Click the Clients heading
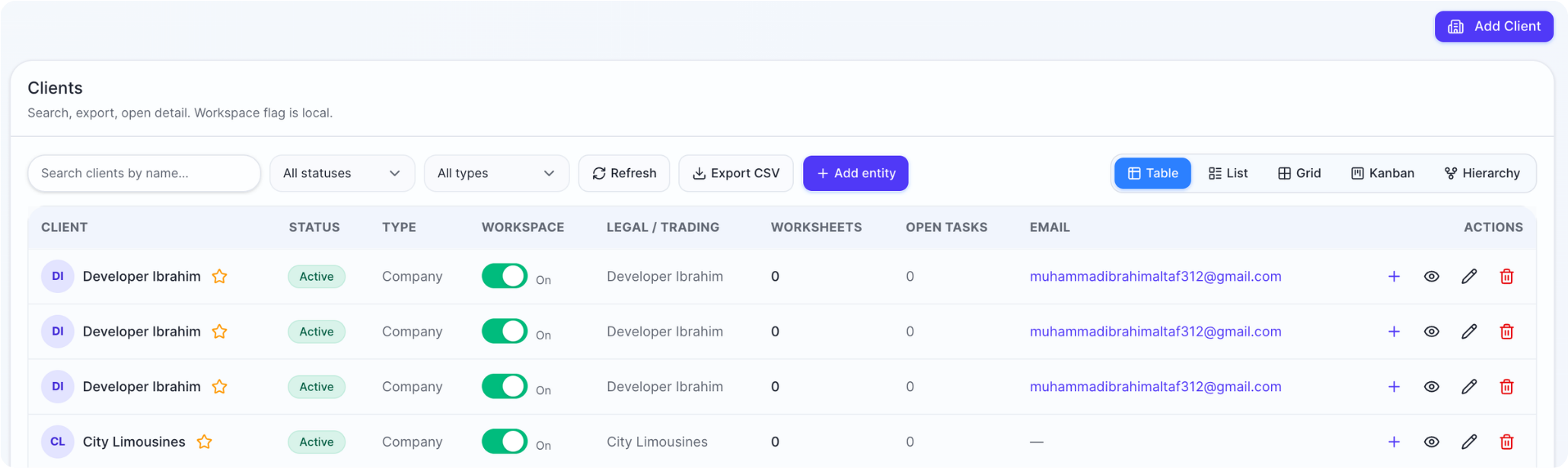 (x=55, y=88)
